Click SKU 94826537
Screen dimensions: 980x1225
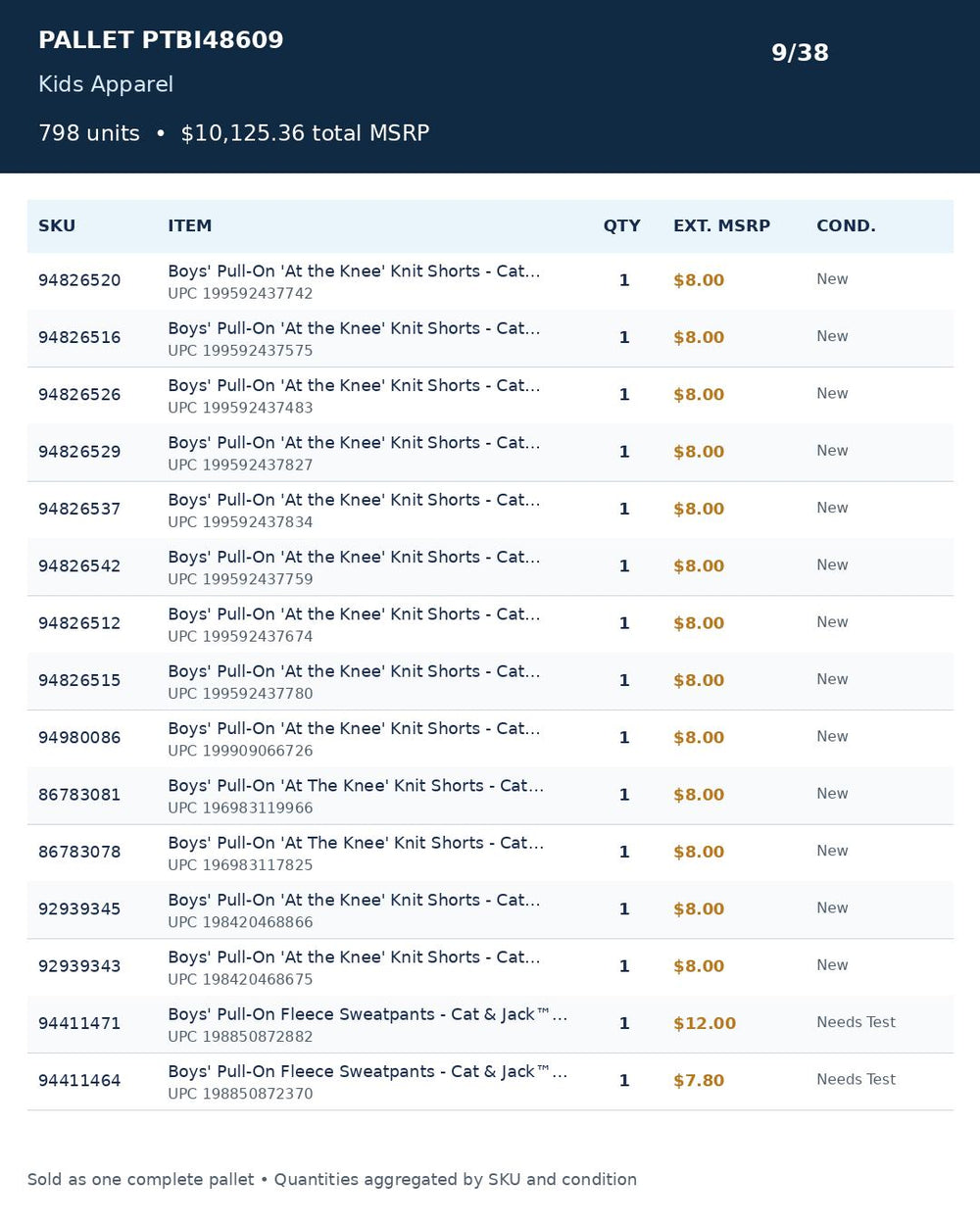pyautogui.click(x=79, y=509)
